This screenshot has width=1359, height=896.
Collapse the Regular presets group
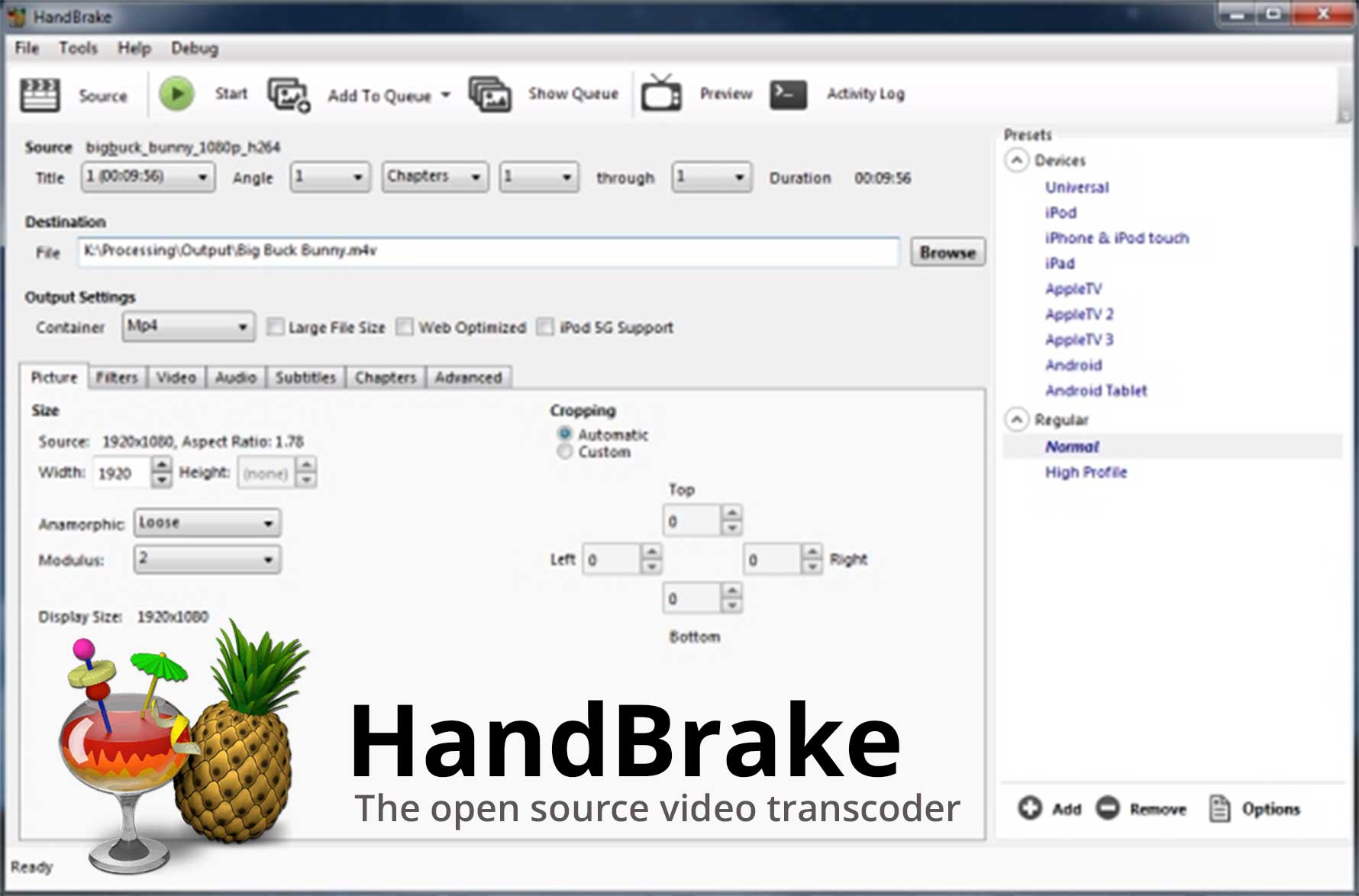point(1016,420)
